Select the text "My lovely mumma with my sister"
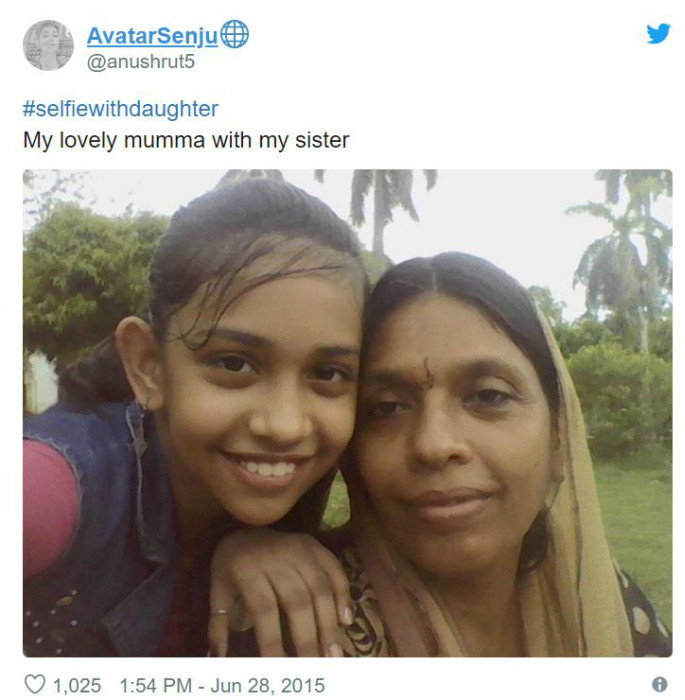This screenshot has height=700, width=685. pos(186,140)
